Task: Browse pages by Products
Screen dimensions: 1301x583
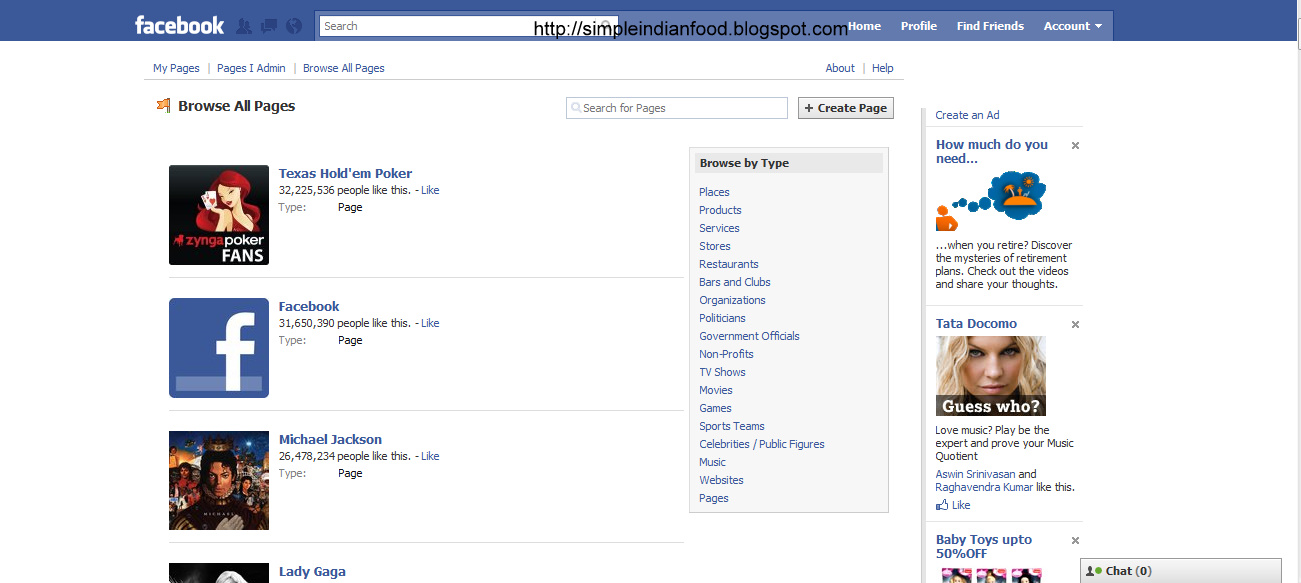Action: point(720,210)
